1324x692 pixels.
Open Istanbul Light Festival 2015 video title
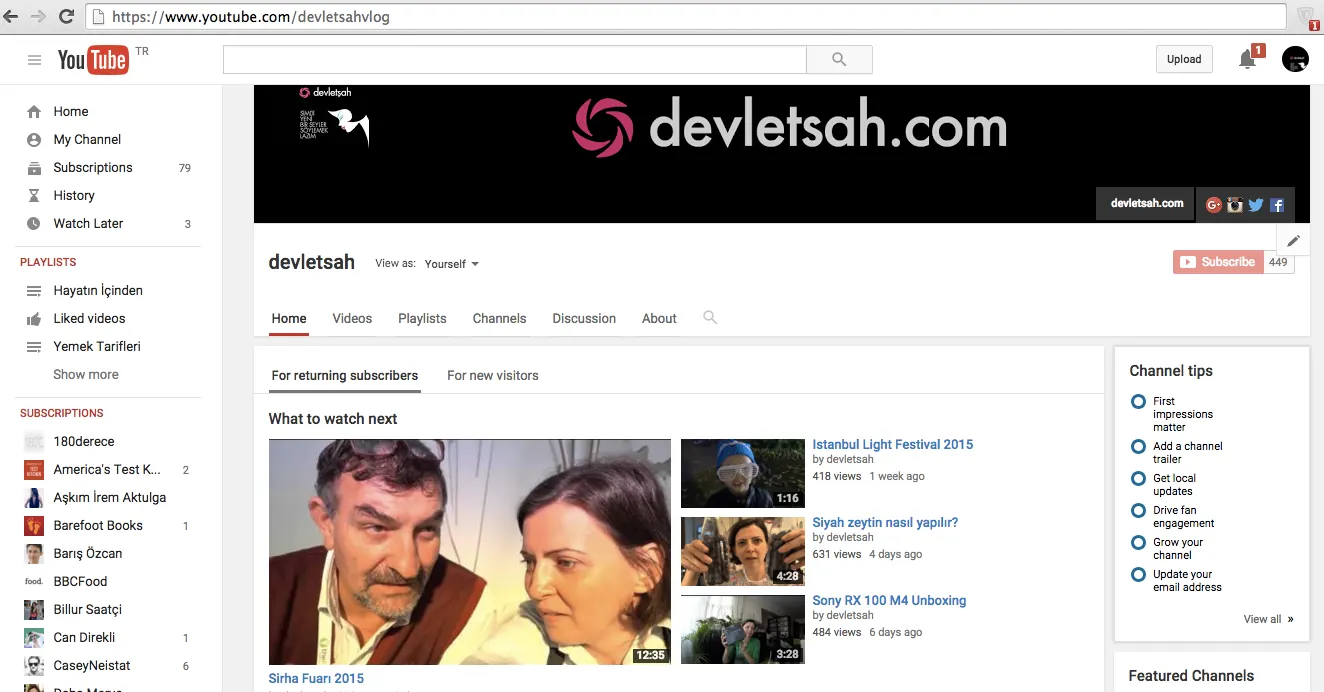(892, 444)
